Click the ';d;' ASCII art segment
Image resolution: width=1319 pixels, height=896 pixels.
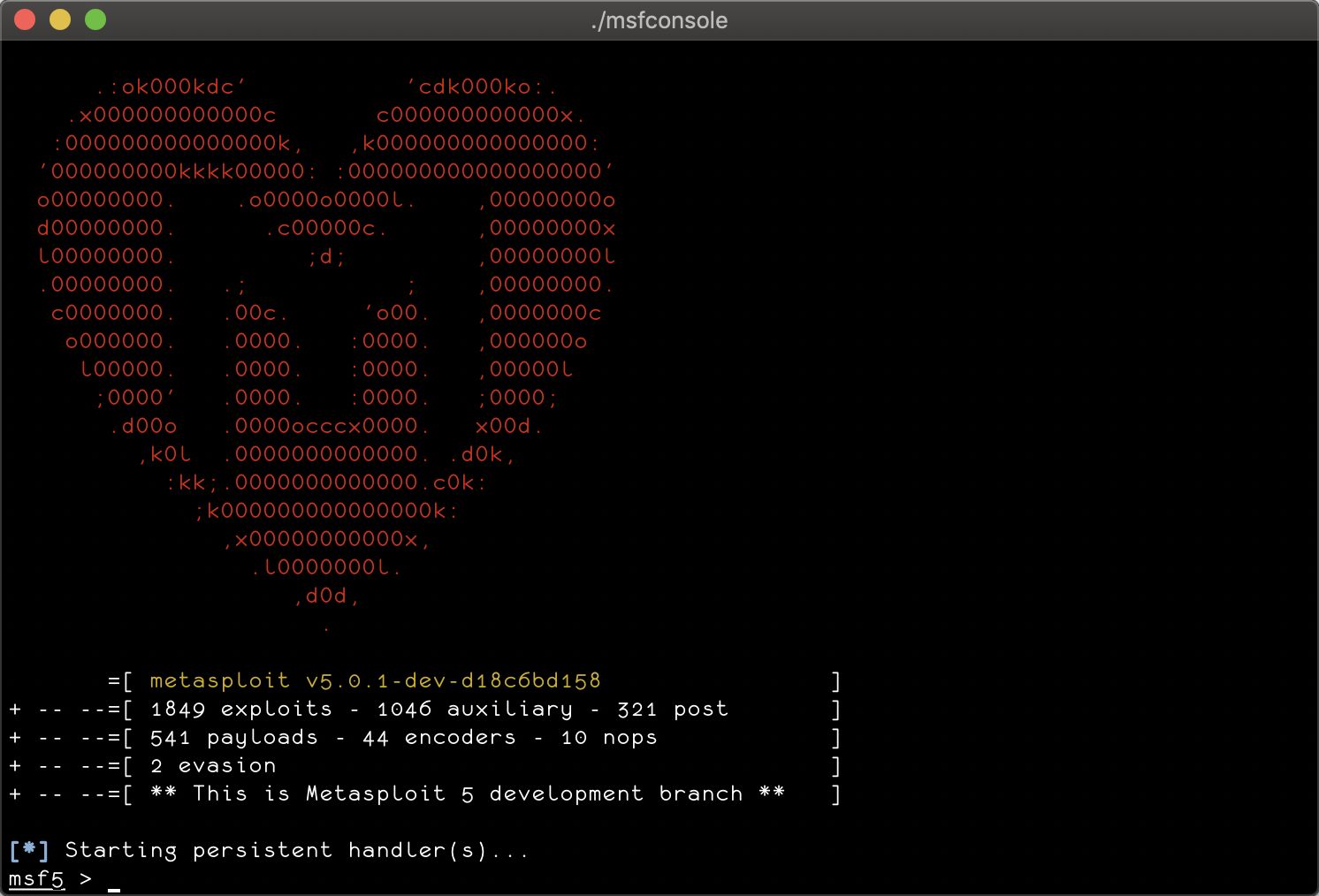coord(326,256)
